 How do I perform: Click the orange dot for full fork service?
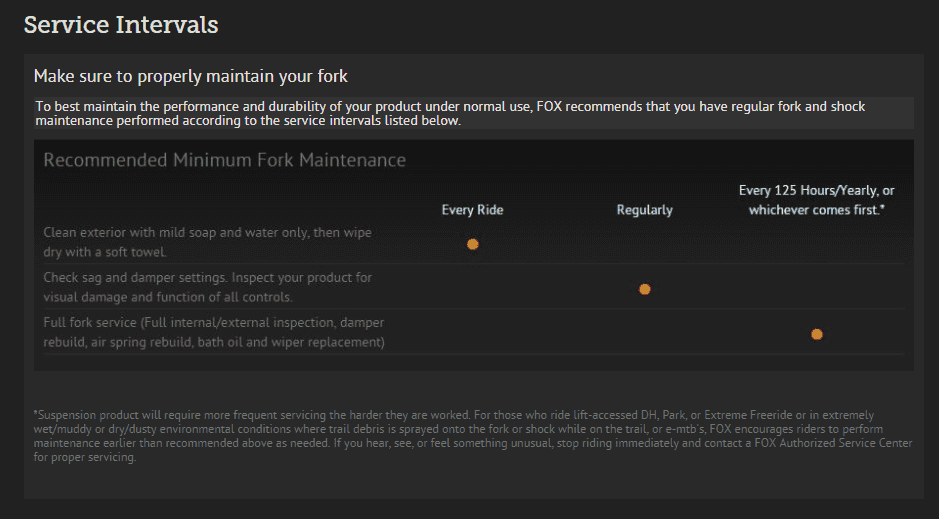tap(817, 334)
